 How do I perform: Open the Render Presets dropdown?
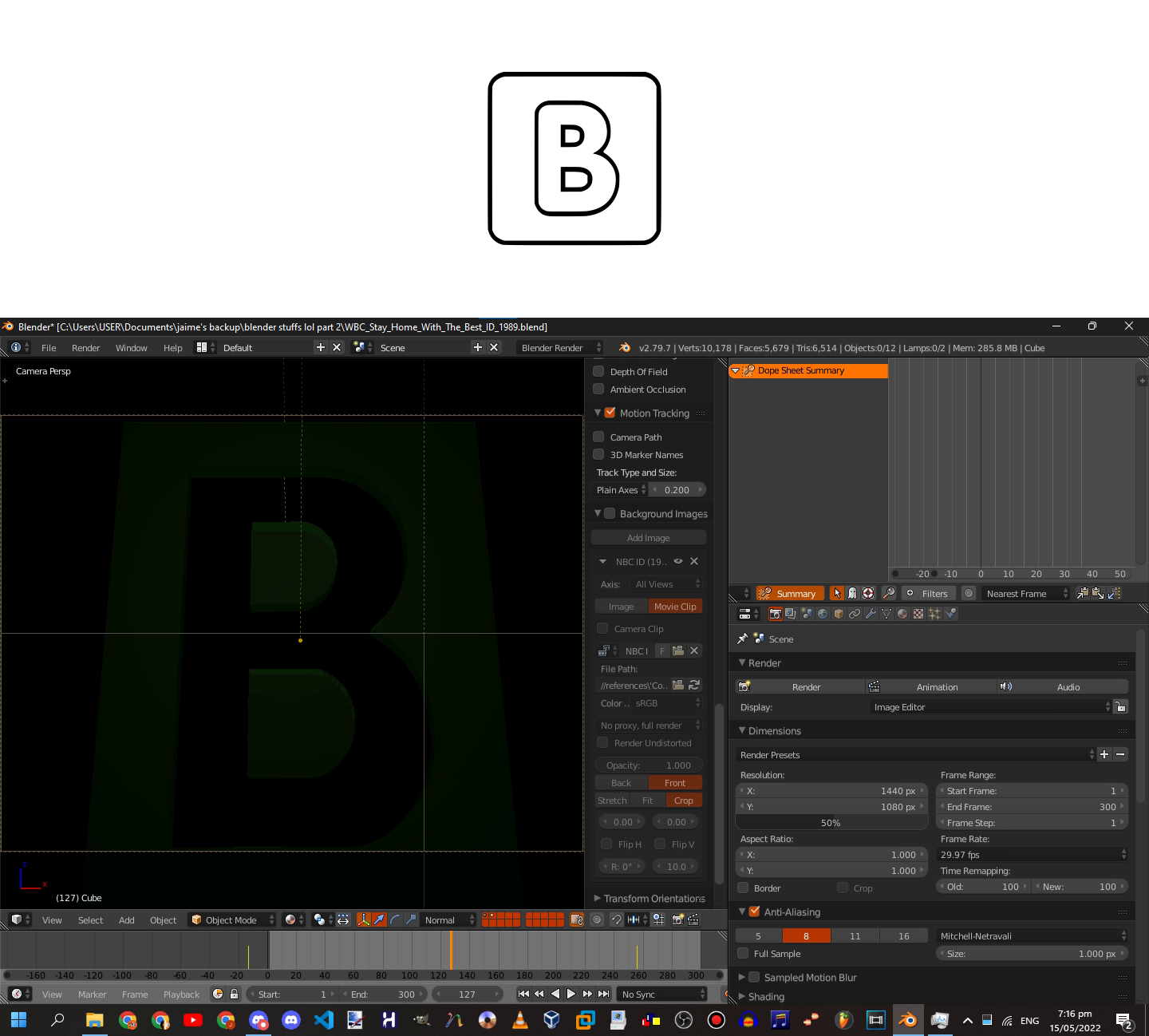tap(916, 754)
